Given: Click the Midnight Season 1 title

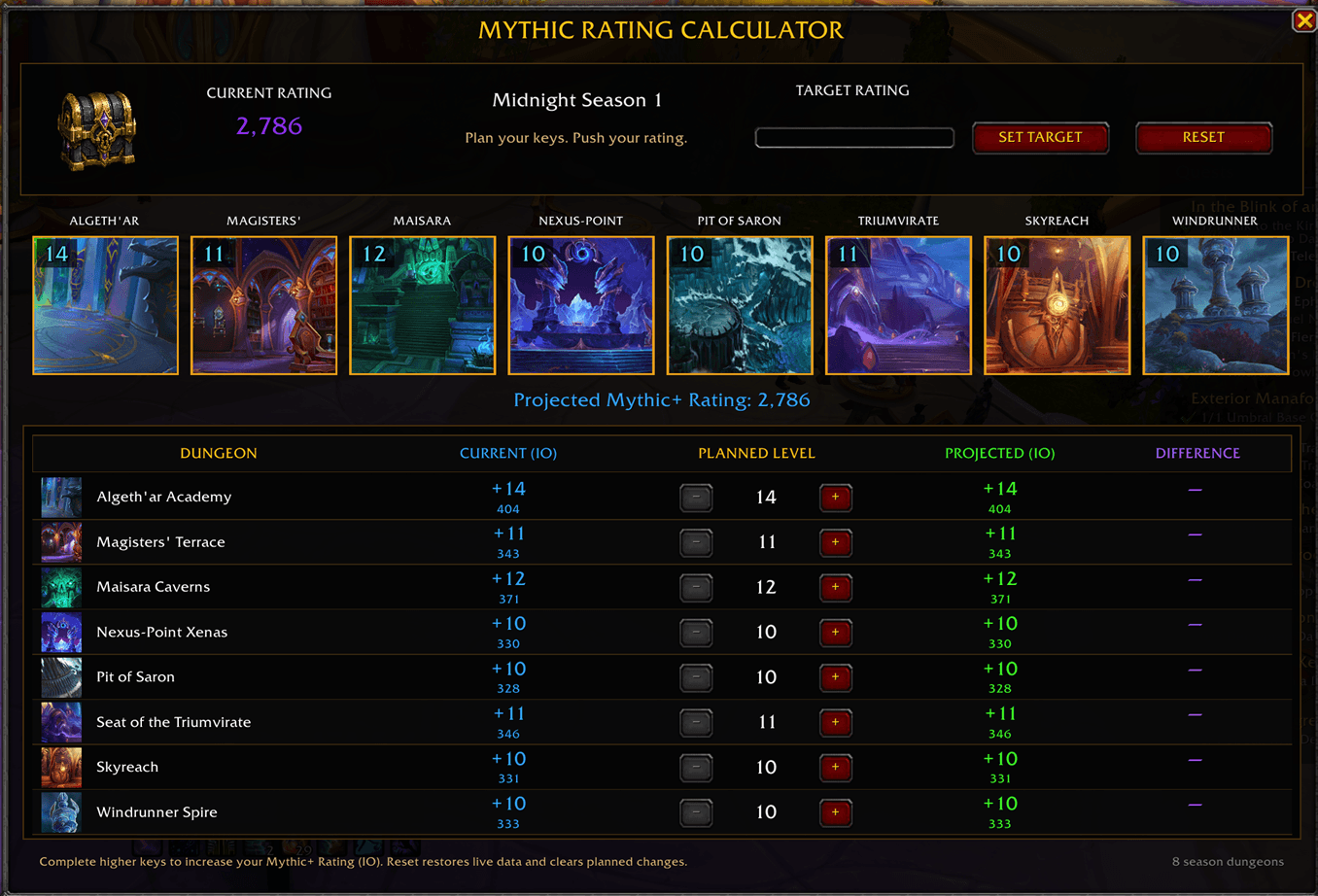Looking at the screenshot, I should tap(576, 100).
